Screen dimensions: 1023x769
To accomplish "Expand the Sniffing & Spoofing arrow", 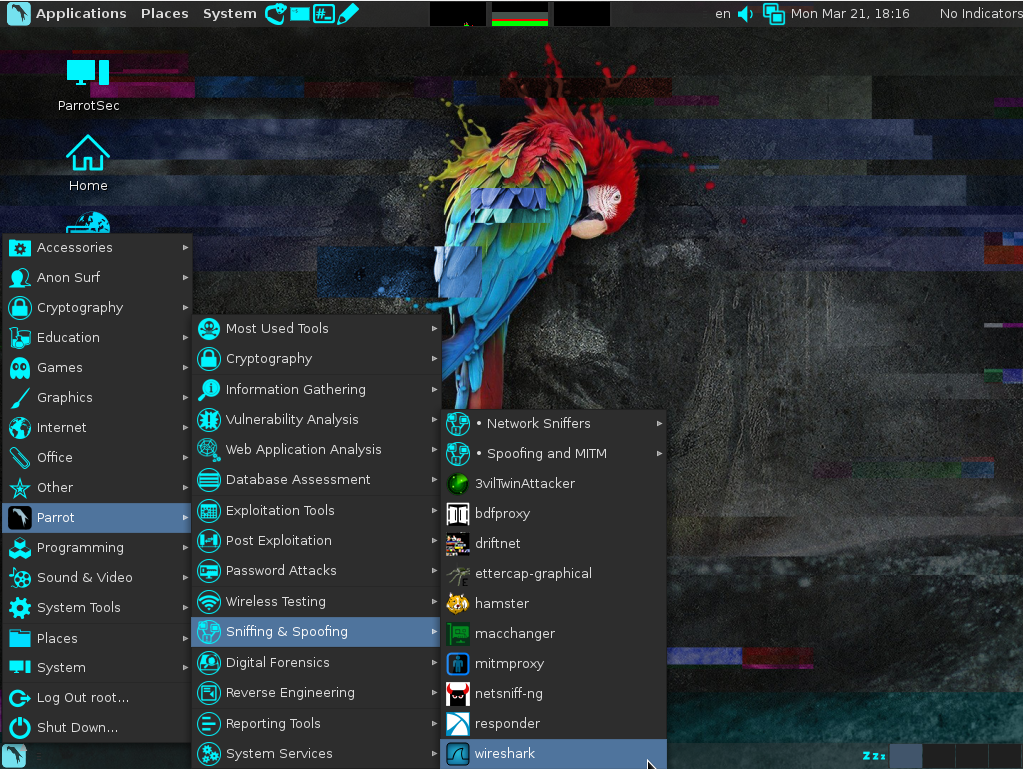I will 434,631.
